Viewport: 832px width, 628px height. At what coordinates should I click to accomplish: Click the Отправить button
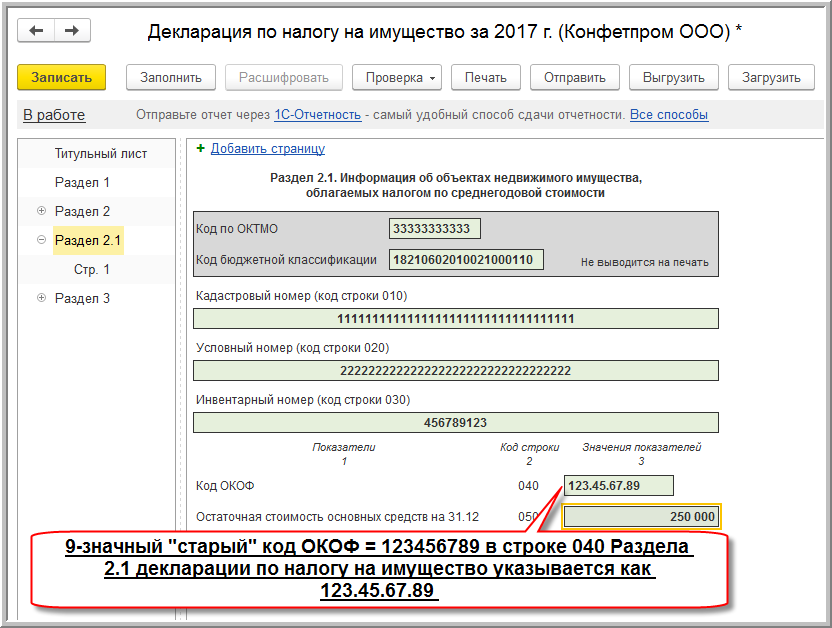[574, 77]
